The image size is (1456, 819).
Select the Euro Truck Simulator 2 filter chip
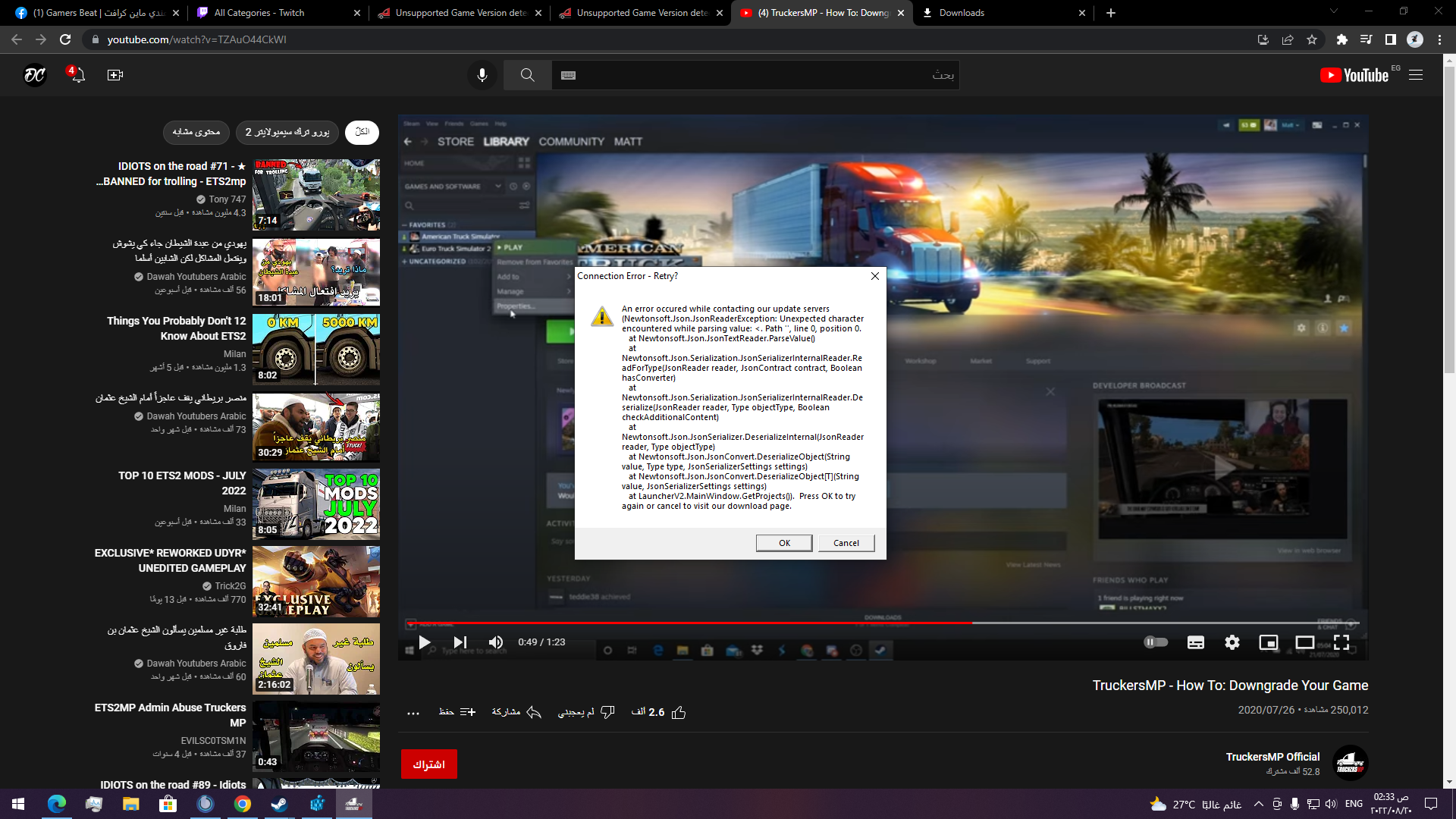(x=287, y=132)
